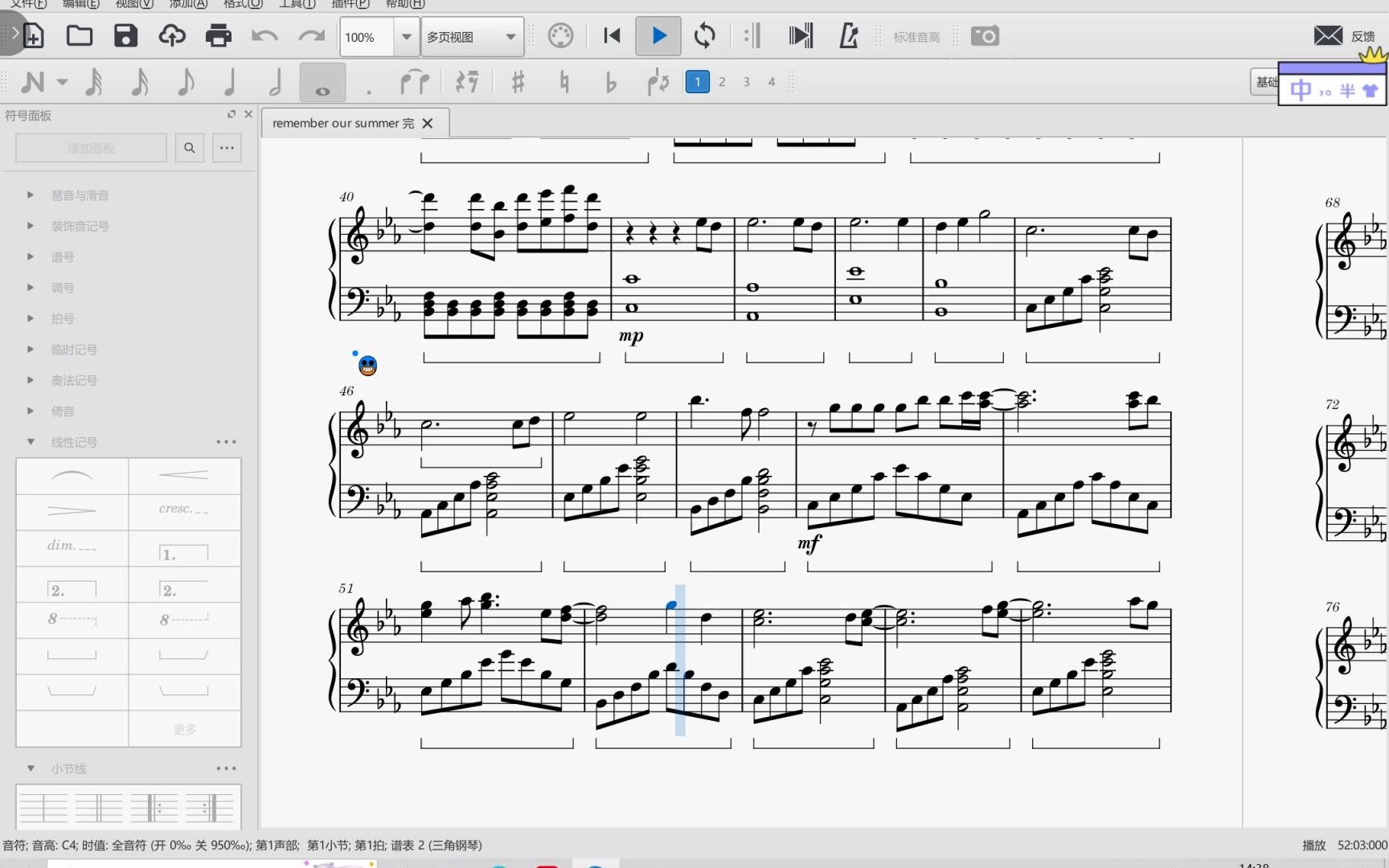1389x868 pixels.
Task: Close the 符号面板 panel
Action: coord(248,115)
